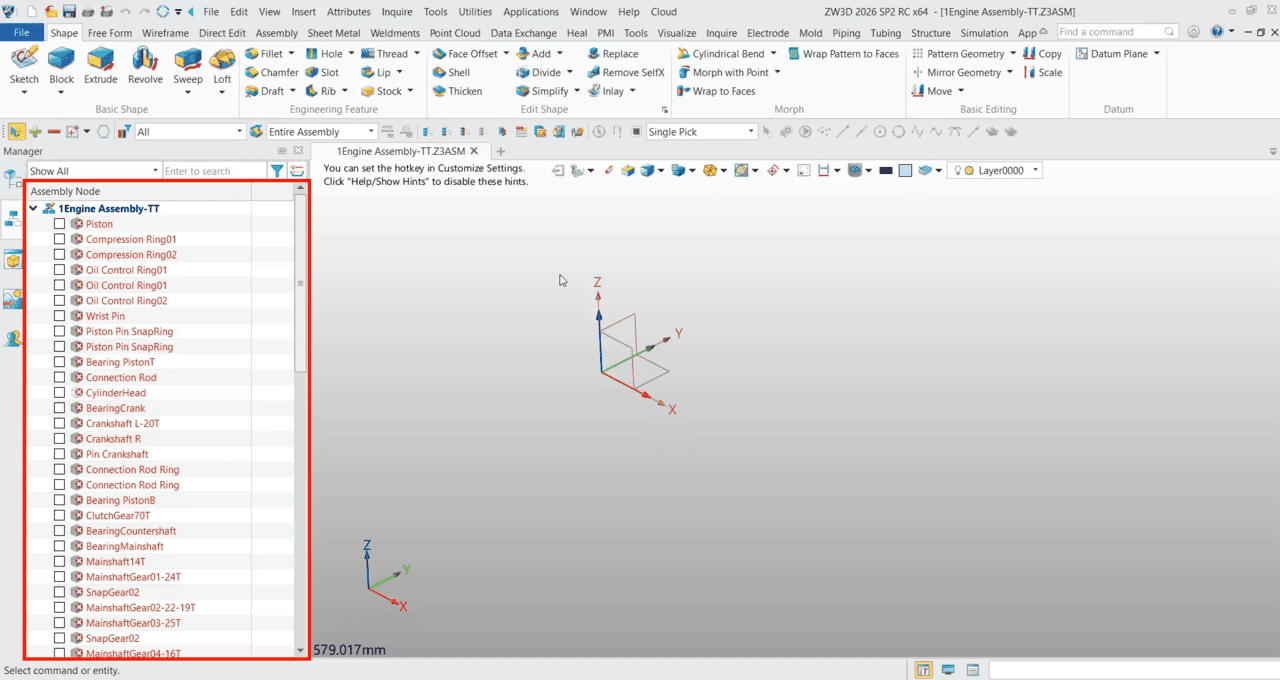Open the Single Pick dropdown
Viewport: 1280px width, 680px height.
(x=751, y=132)
